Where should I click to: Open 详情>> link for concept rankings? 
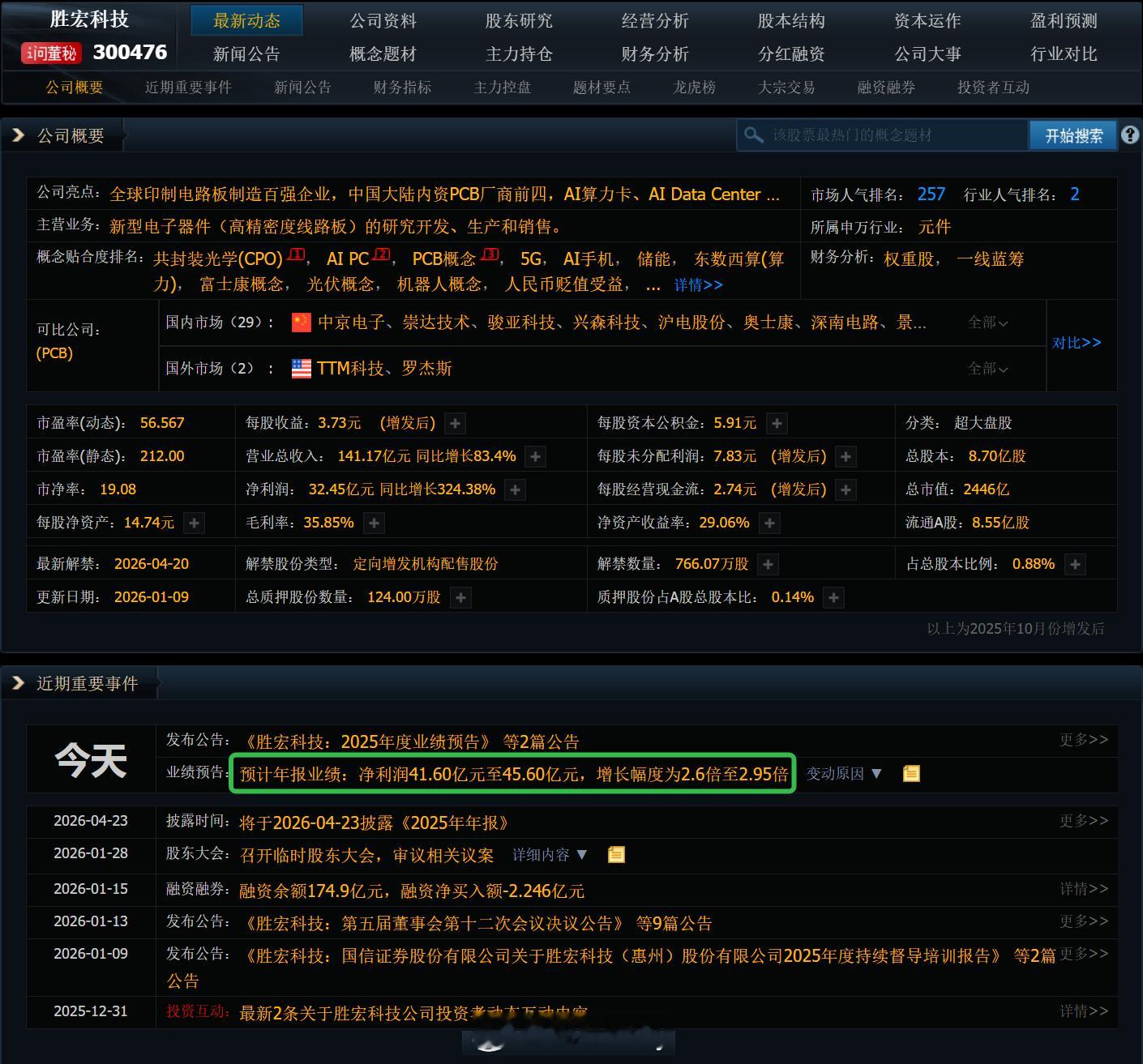click(x=698, y=285)
